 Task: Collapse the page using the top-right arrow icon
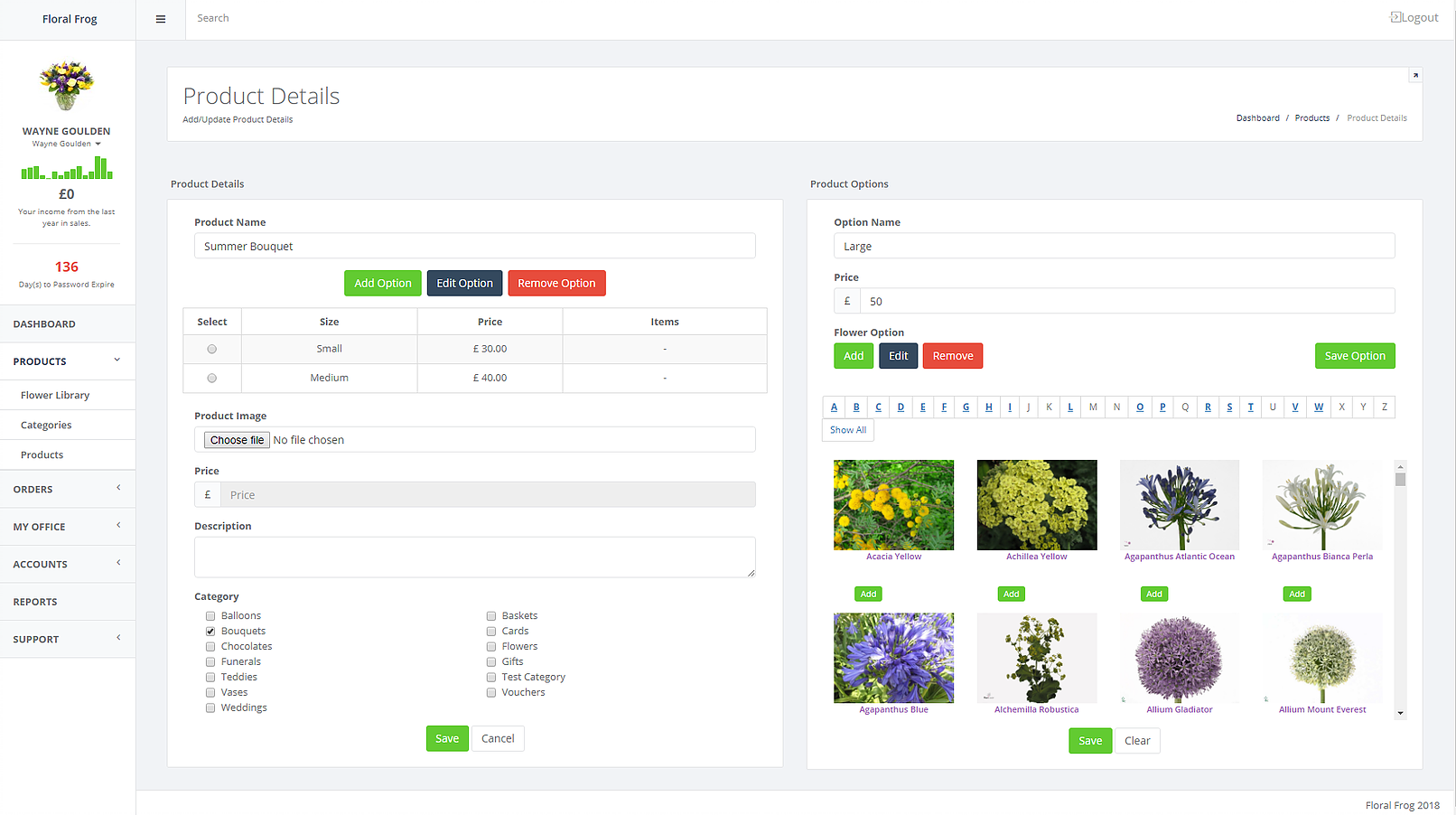pos(1415,75)
